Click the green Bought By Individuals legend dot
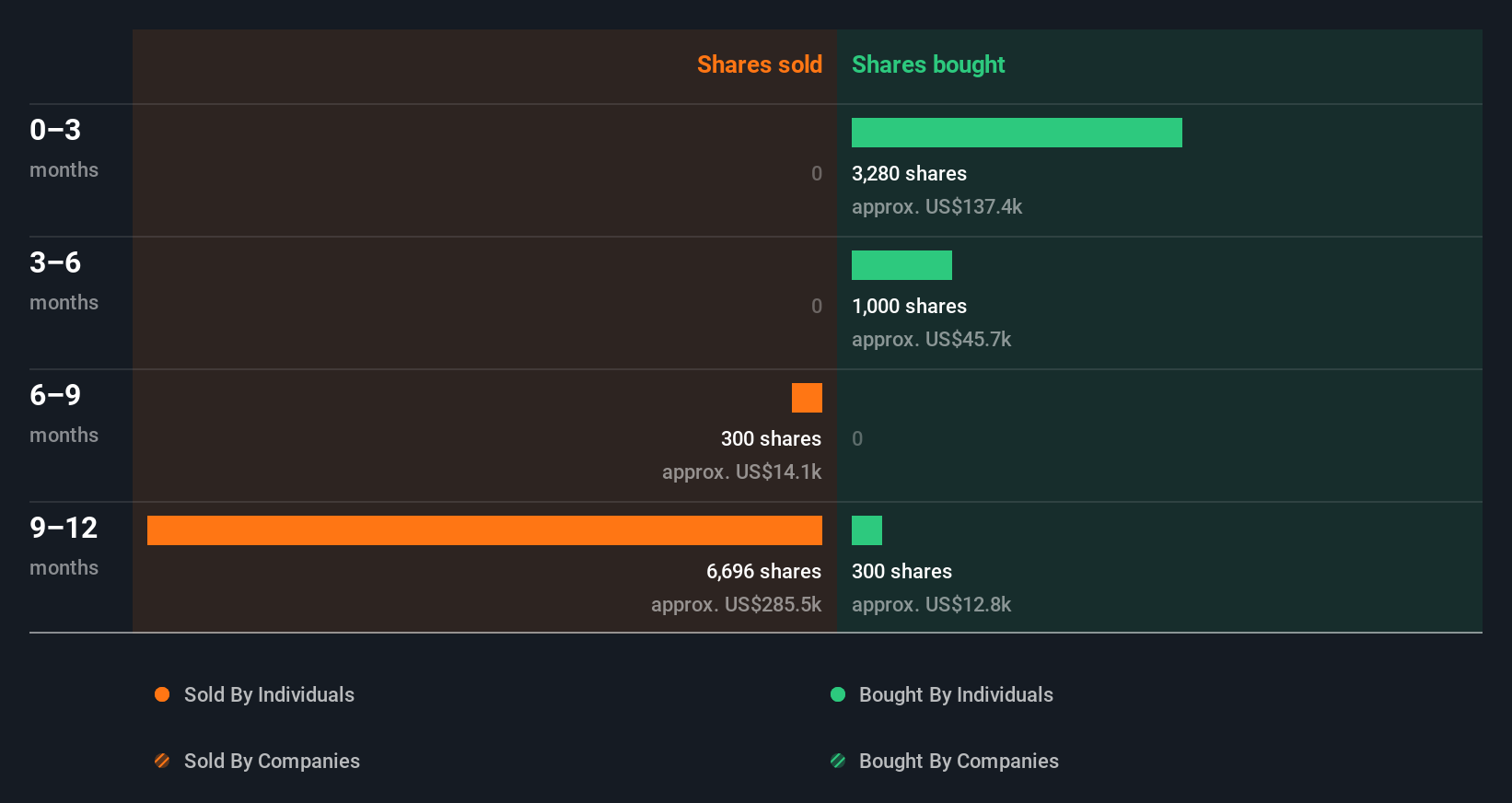This screenshot has height=803, width=1512. pos(838,694)
